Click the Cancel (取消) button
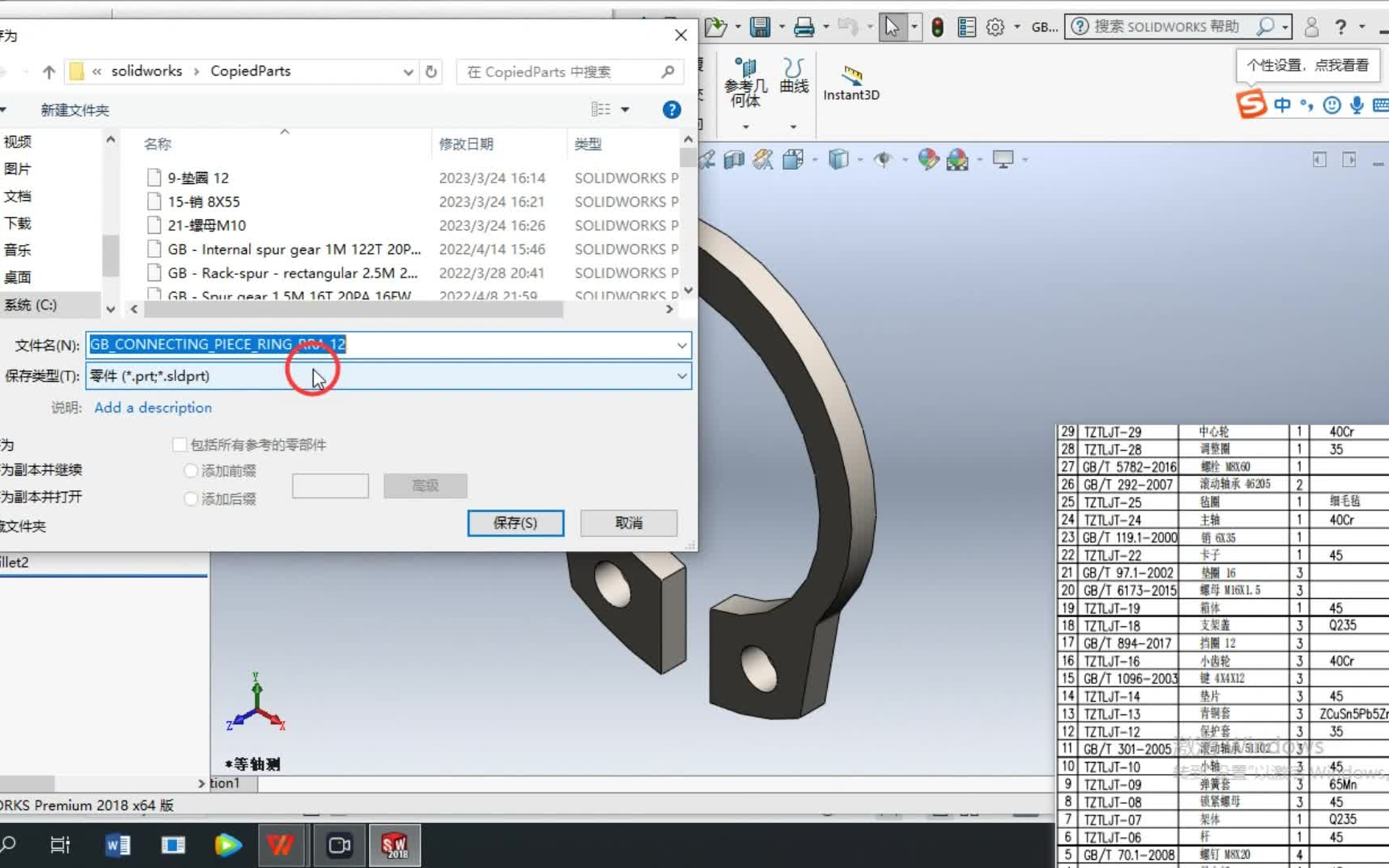This screenshot has height=868, width=1389. [x=629, y=523]
